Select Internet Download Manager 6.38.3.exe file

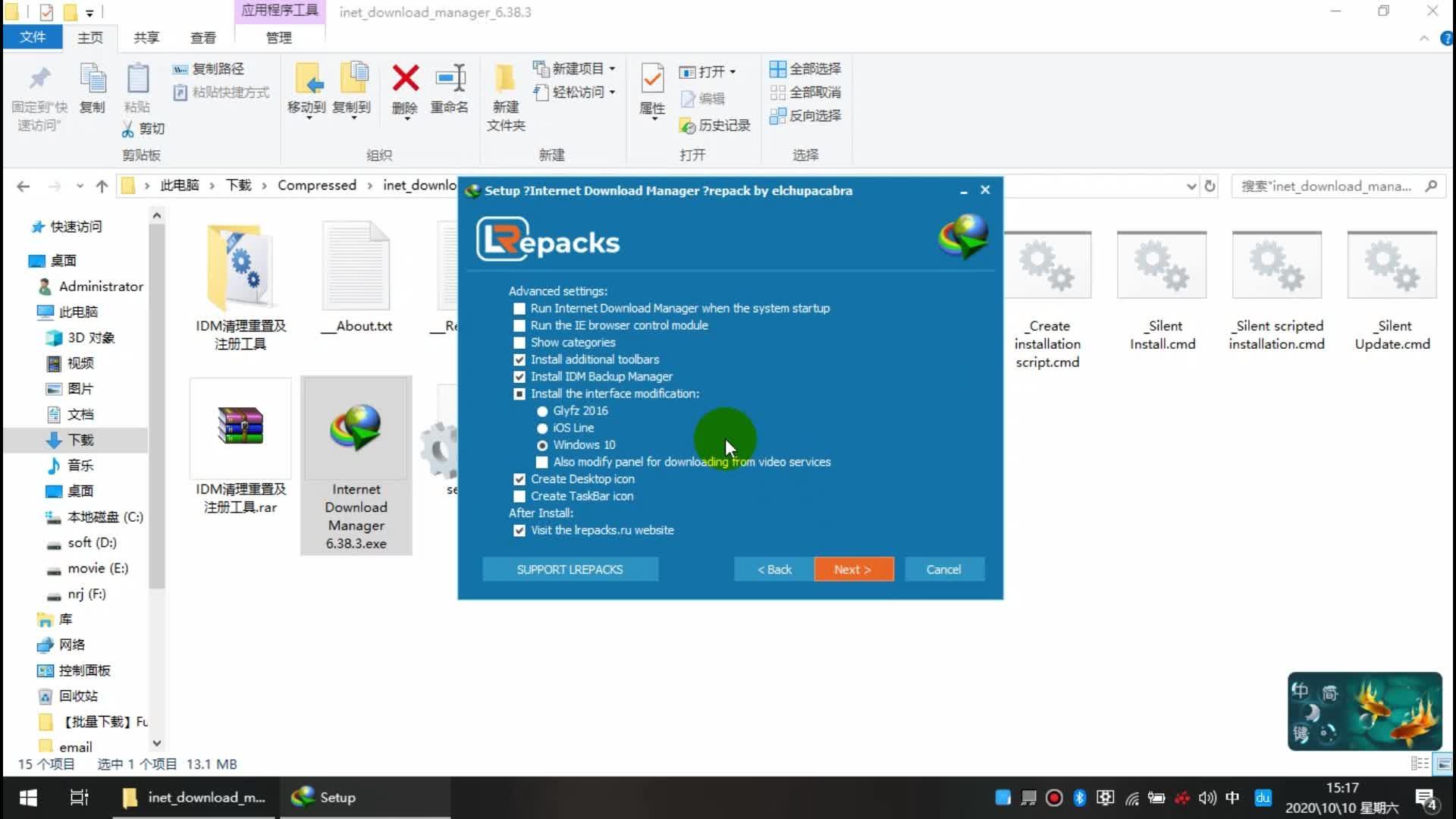coord(356,466)
